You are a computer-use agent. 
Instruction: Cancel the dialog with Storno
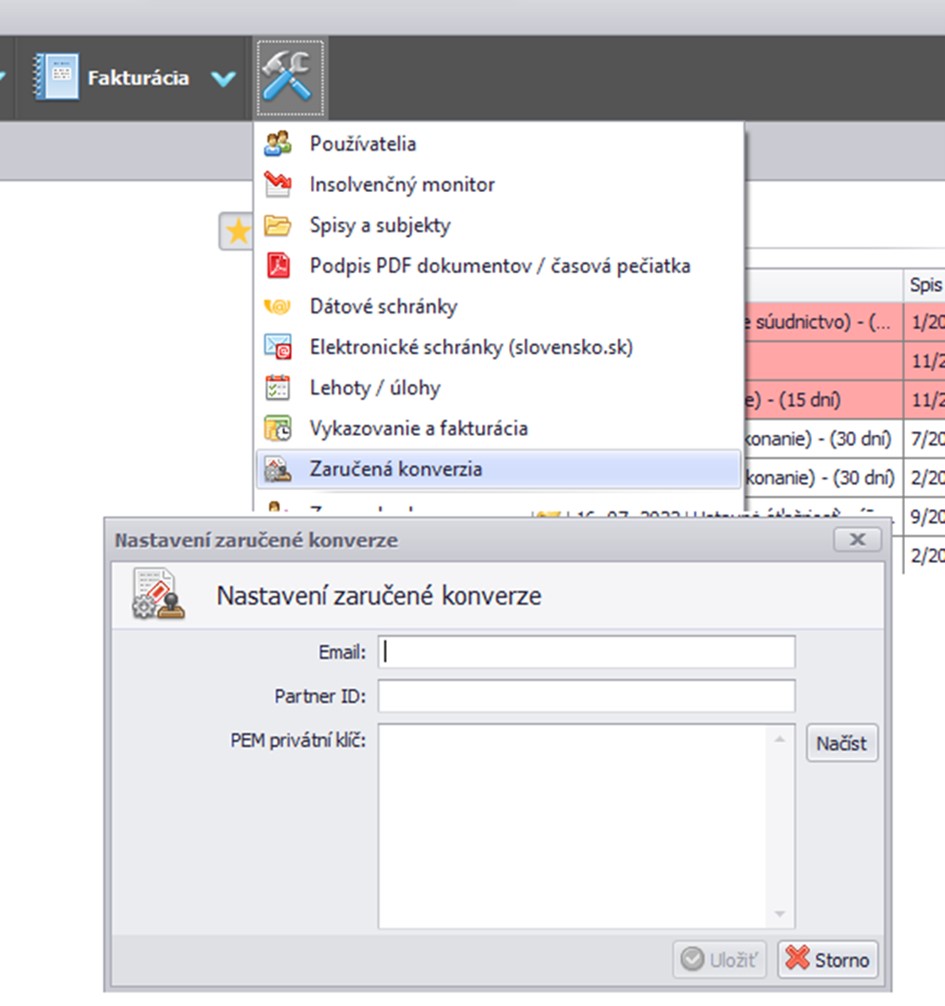[828, 961]
